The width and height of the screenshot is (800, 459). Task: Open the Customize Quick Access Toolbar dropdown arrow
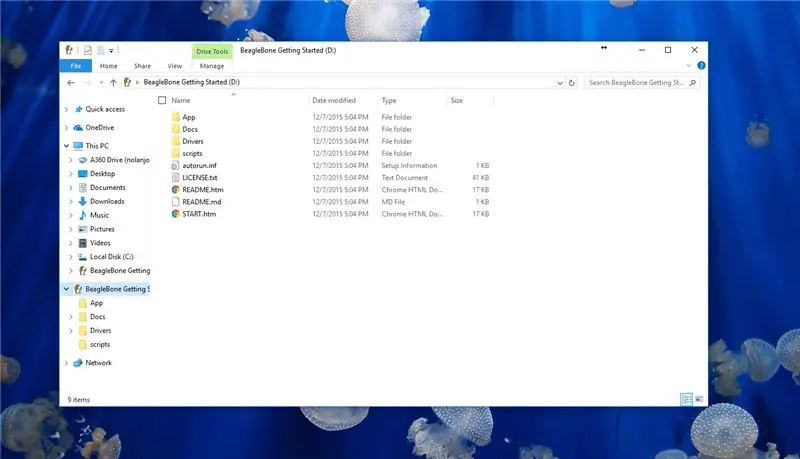111,50
